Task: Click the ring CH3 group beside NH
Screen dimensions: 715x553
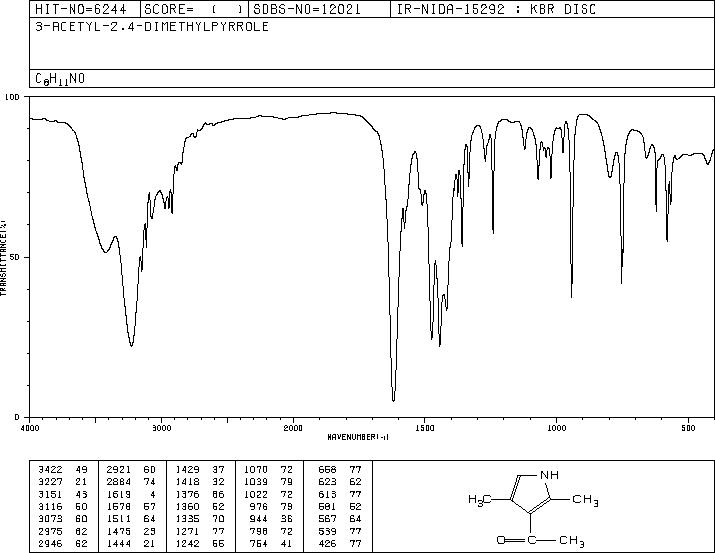Action: click(585, 501)
